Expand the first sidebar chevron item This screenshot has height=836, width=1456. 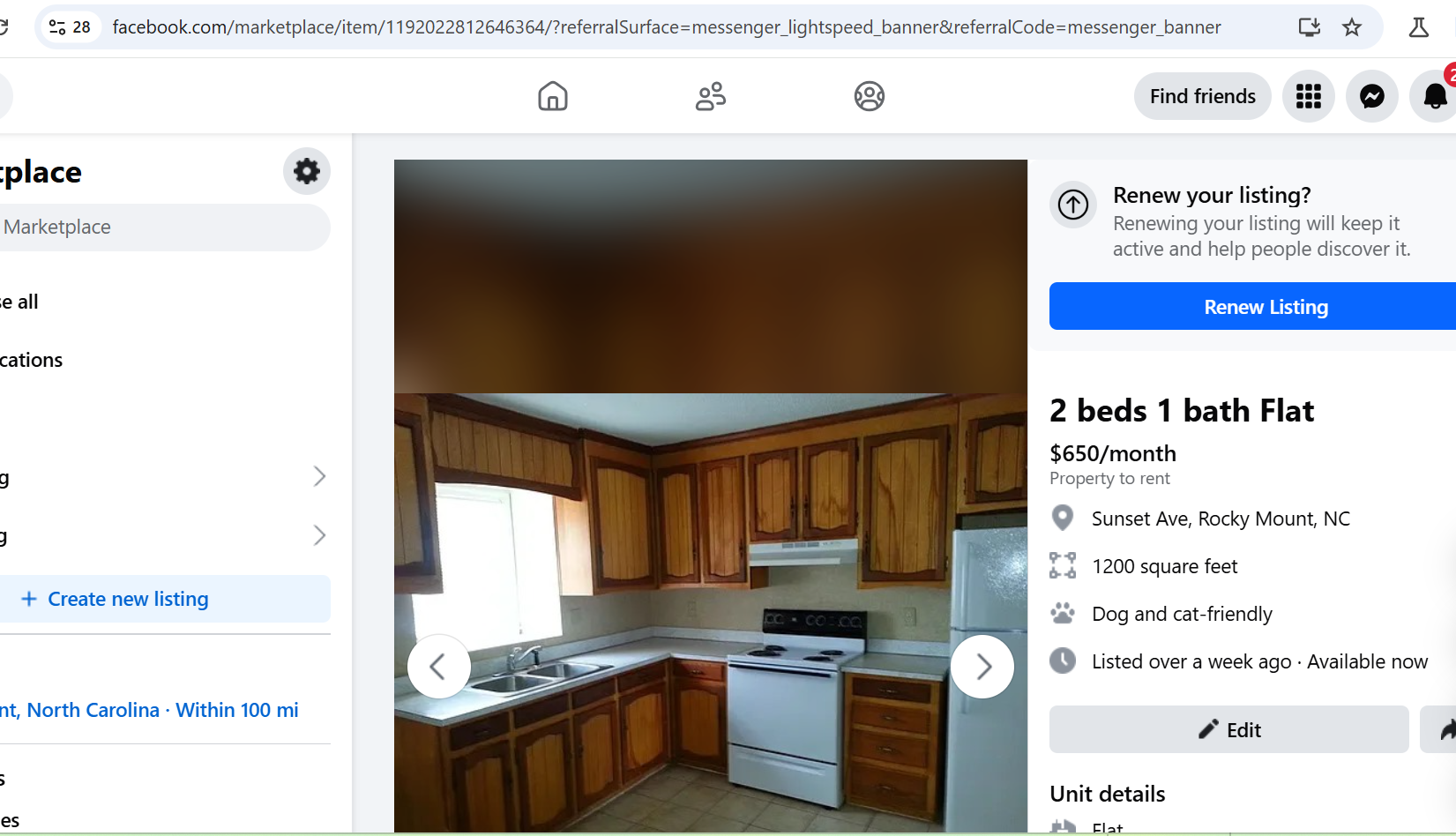point(319,477)
